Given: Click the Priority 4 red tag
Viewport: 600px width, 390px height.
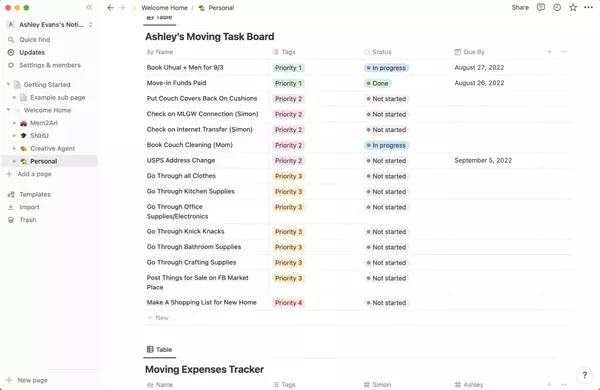Looking at the screenshot, I should pyautogui.click(x=289, y=303).
